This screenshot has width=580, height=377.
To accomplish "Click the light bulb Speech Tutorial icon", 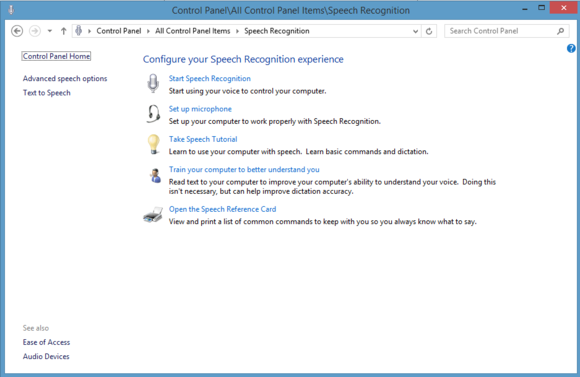I will 153,144.
